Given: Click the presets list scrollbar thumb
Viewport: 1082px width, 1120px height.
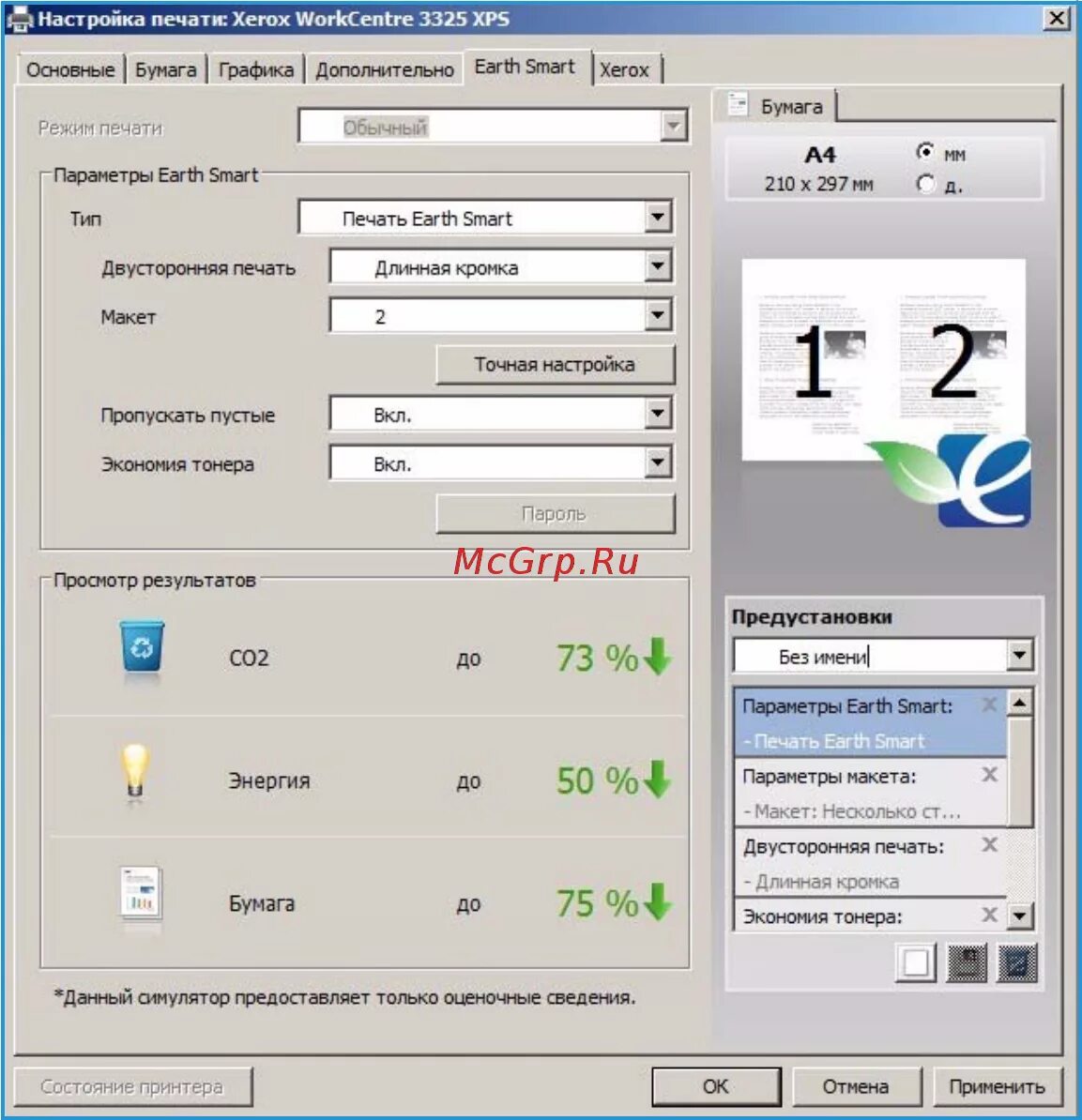Looking at the screenshot, I should tap(1020, 772).
